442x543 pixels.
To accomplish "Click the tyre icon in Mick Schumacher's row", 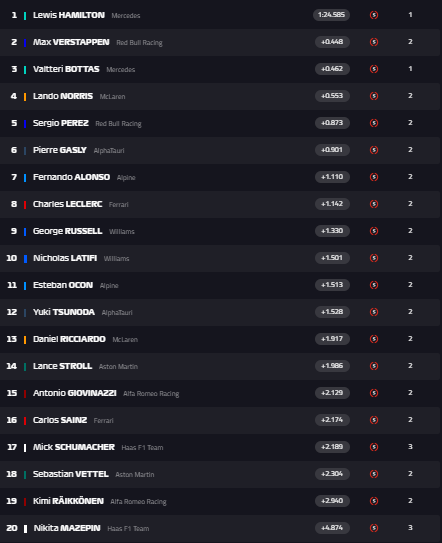I will coord(374,447).
